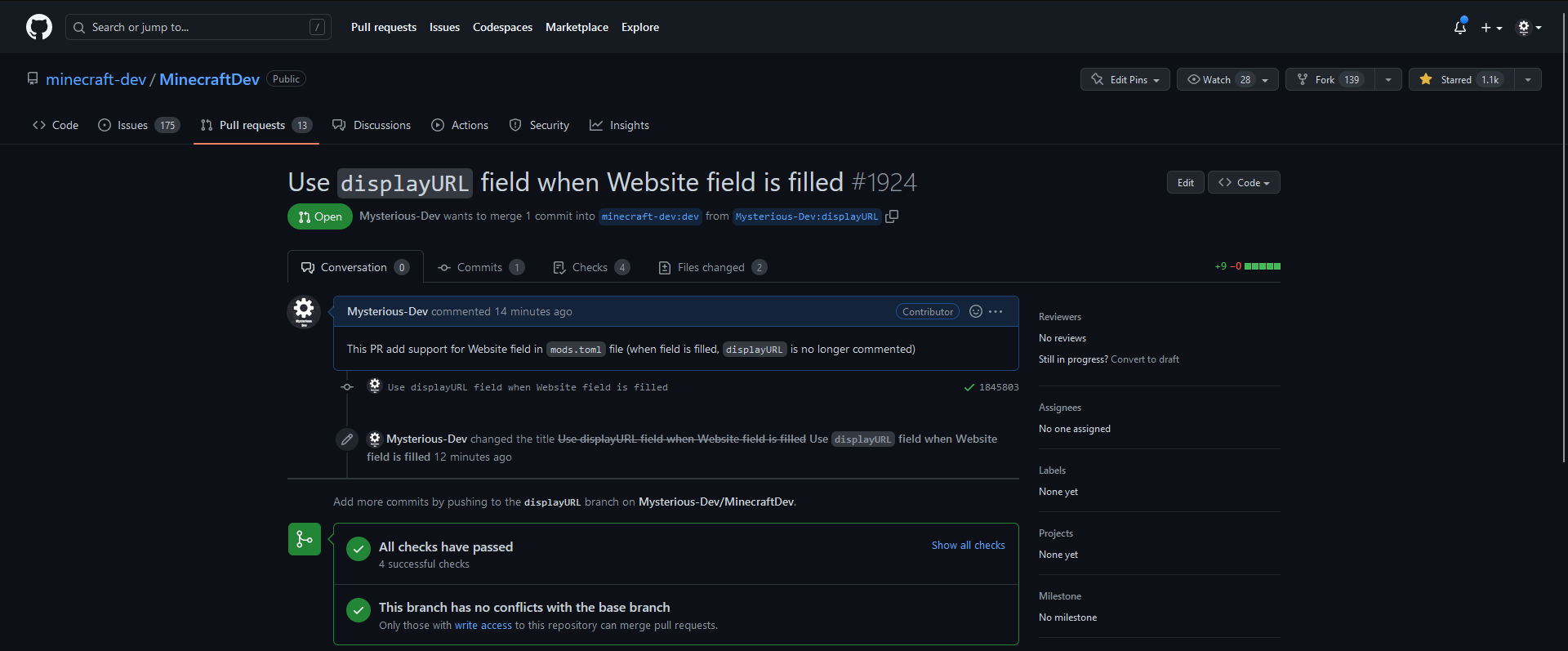This screenshot has width=1568, height=651.
Task: Click the small commit author avatar
Action: point(374,386)
